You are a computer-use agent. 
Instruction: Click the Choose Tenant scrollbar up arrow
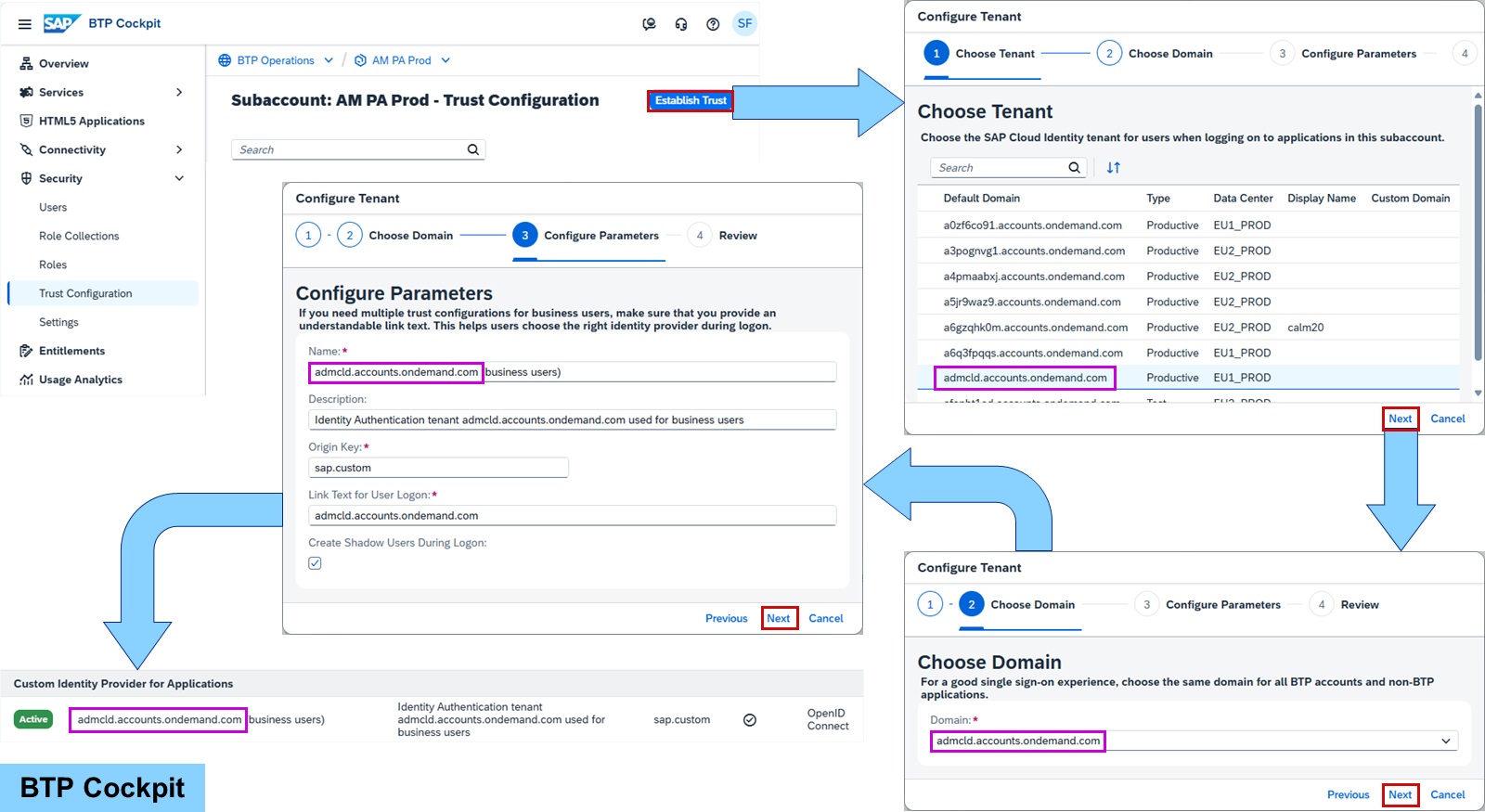(1478, 95)
